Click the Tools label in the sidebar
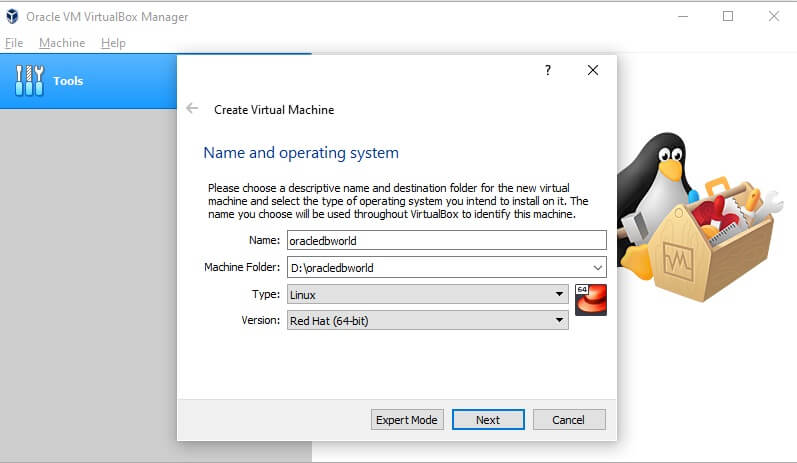The width and height of the screenshot is (797, 463). (x=68, y=81)
